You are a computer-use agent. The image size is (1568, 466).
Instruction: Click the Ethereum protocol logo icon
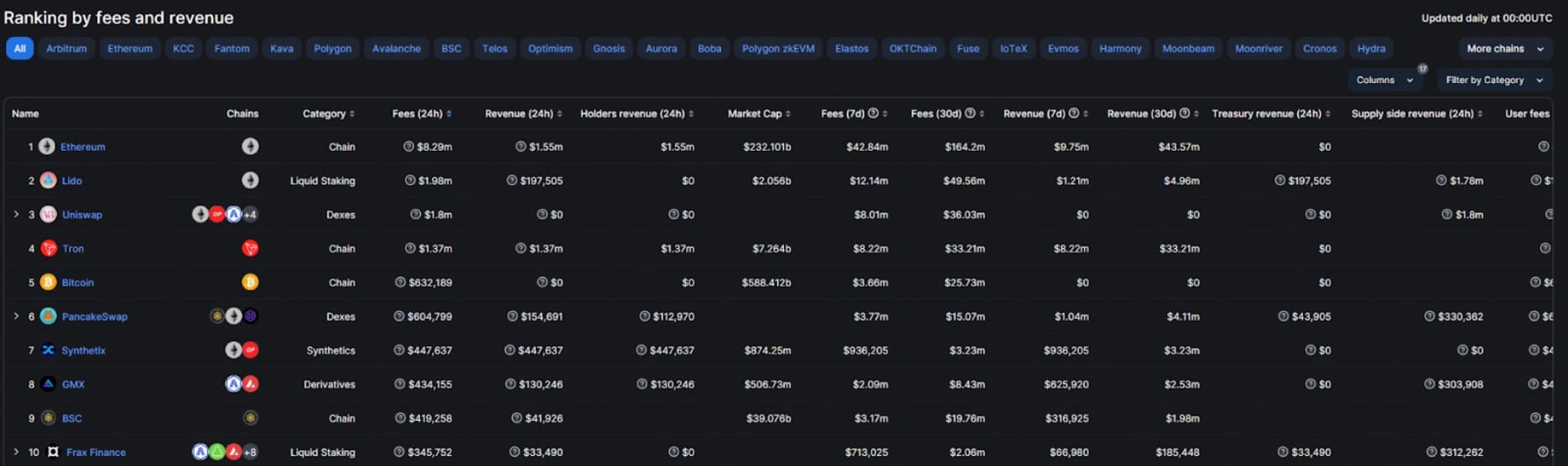pos(47,147)
